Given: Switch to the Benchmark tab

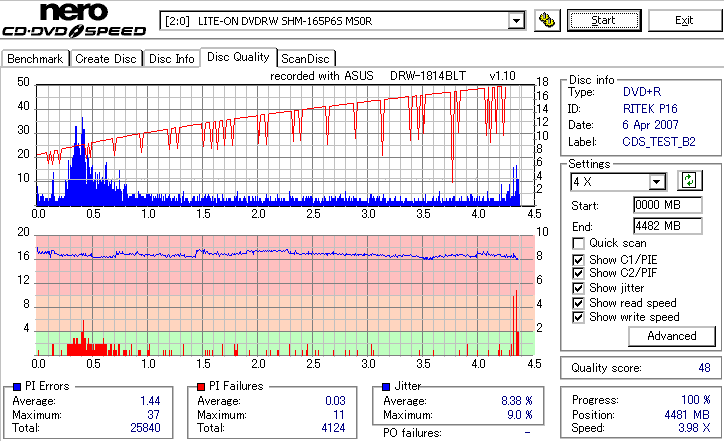Looking at the screenshot, I should point(35,59).
